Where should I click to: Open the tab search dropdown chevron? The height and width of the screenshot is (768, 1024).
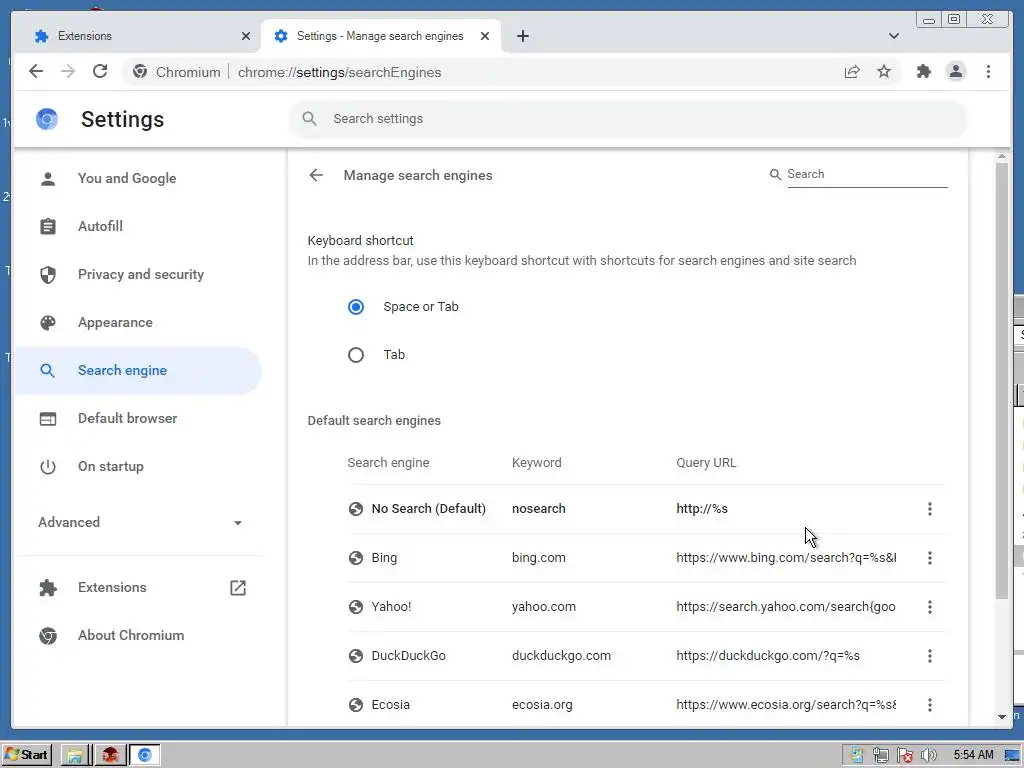893,36
